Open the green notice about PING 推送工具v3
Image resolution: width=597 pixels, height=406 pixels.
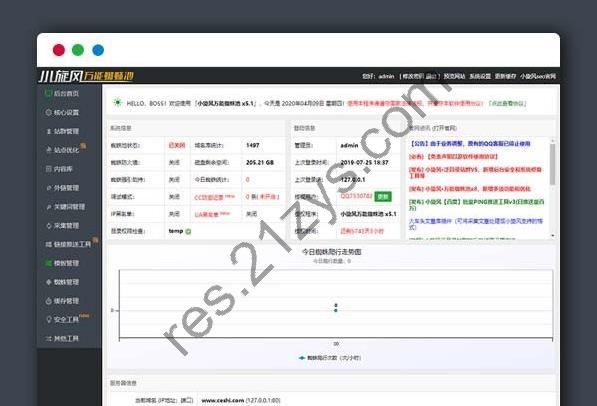pyautogui.click(x=477, y=205)
